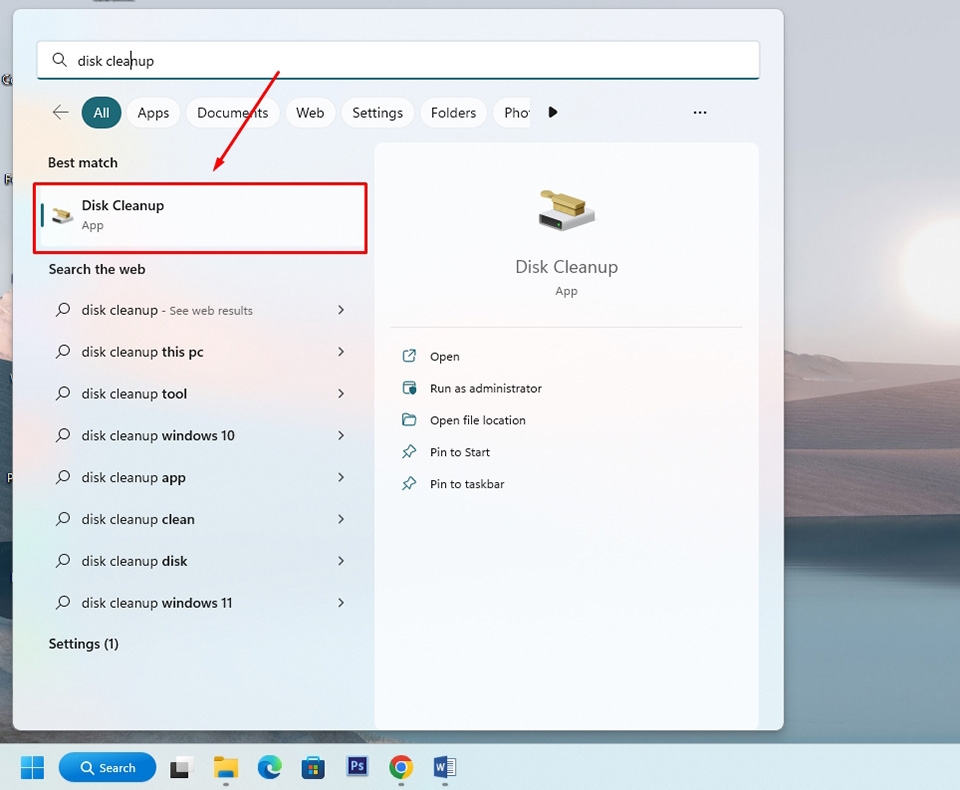Expand 'disk cleanup - See web results' chevron
The width and height of the screenshot is (960, 790).
pyautogui.click(x=341, y=310)
